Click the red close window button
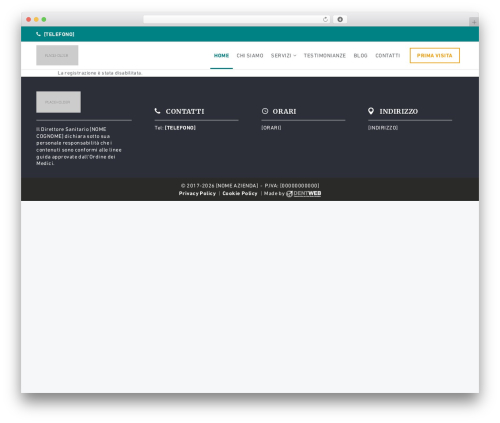 [29, 19]
